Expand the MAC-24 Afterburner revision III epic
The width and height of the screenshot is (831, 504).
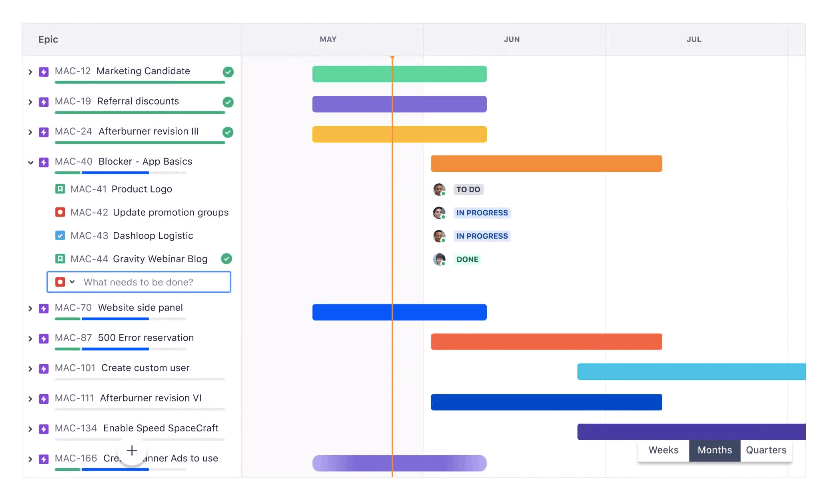(x=30, y=132)
